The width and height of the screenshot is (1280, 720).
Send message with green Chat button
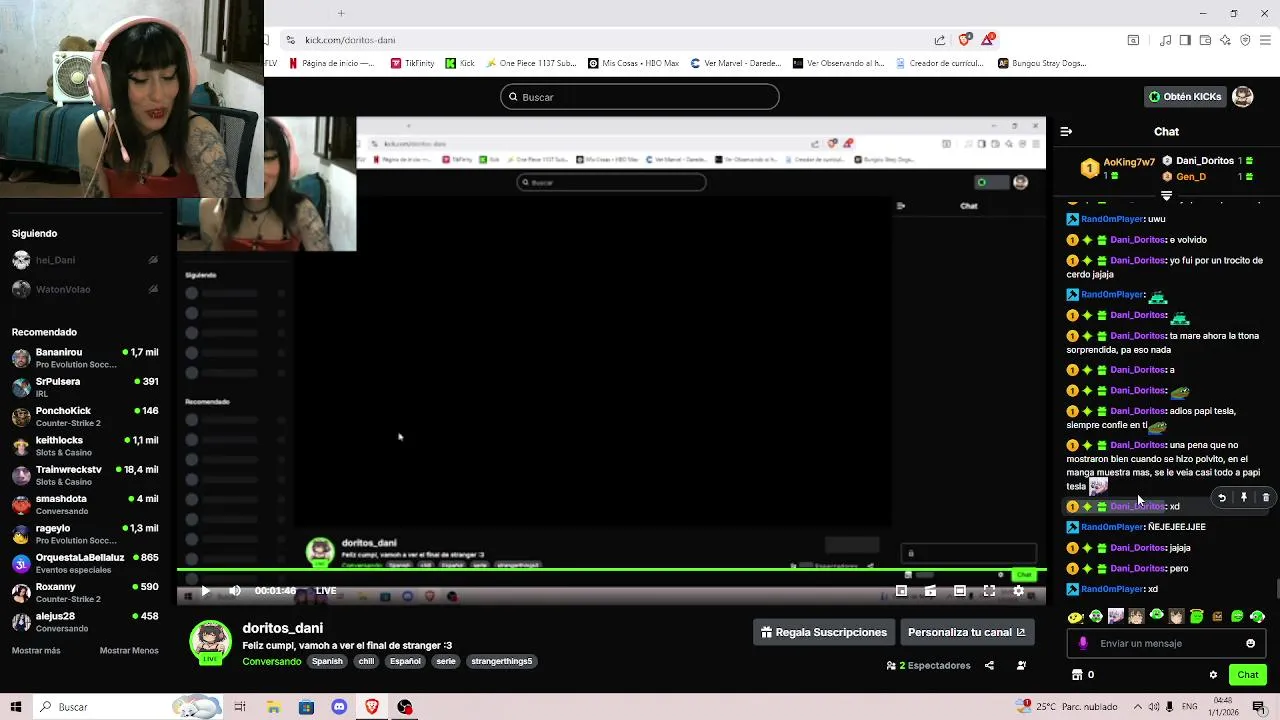click(x=1247, y=675)
